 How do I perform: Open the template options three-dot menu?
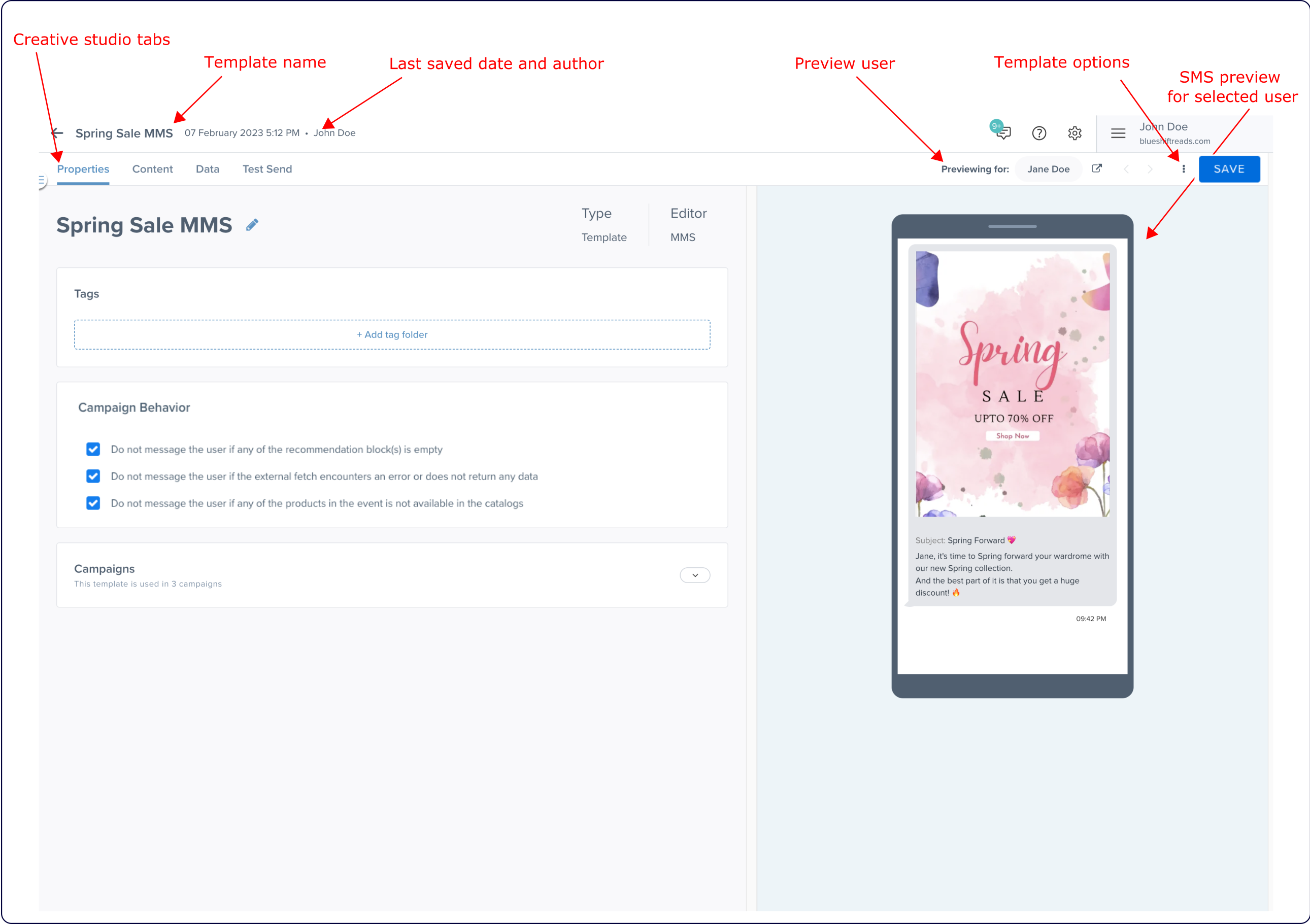tap(1183, 169)
